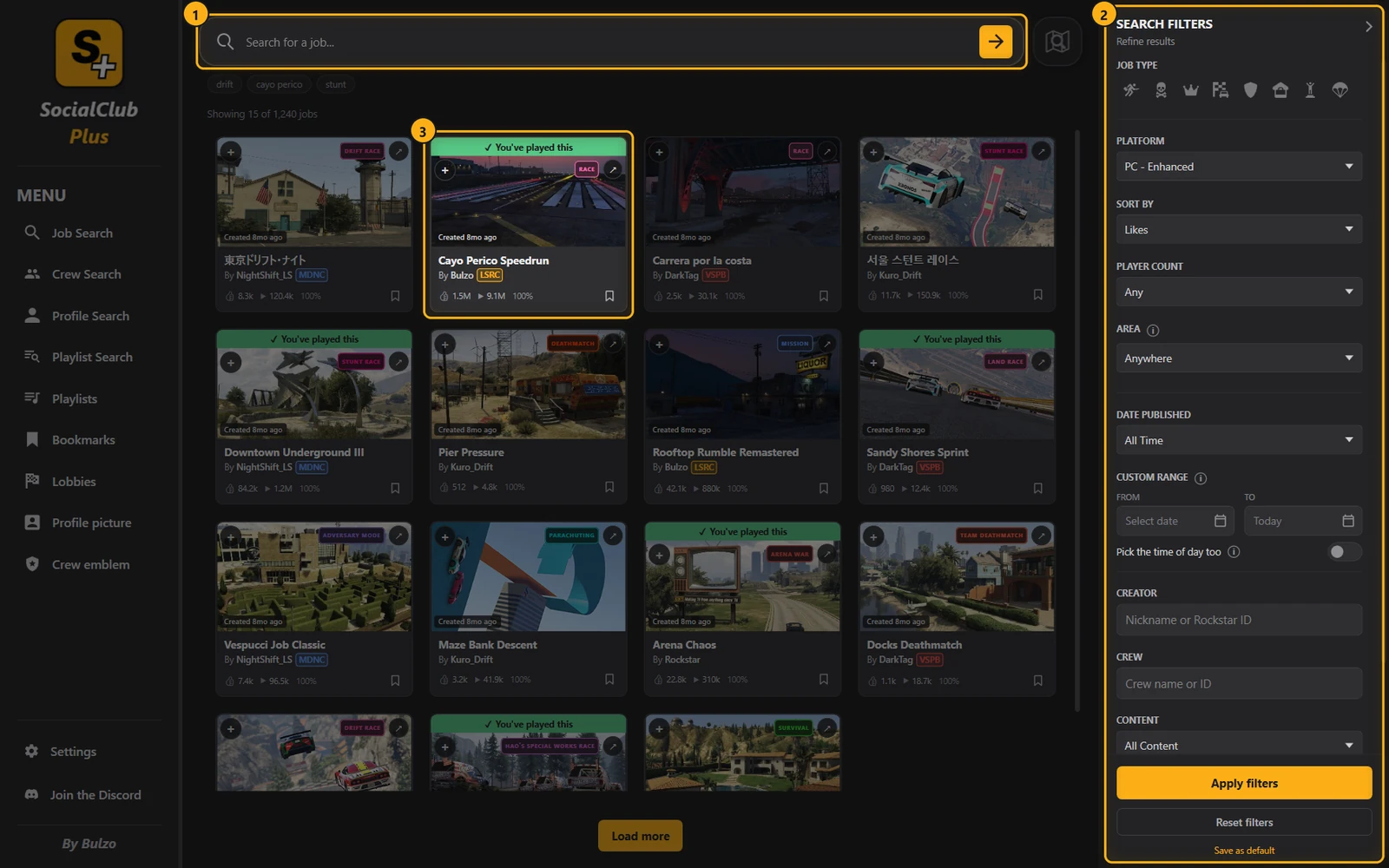Open the Area dropdown showing Anywhere
Viewport: 1389px width, 868px height.
[x=1239, y=358]
